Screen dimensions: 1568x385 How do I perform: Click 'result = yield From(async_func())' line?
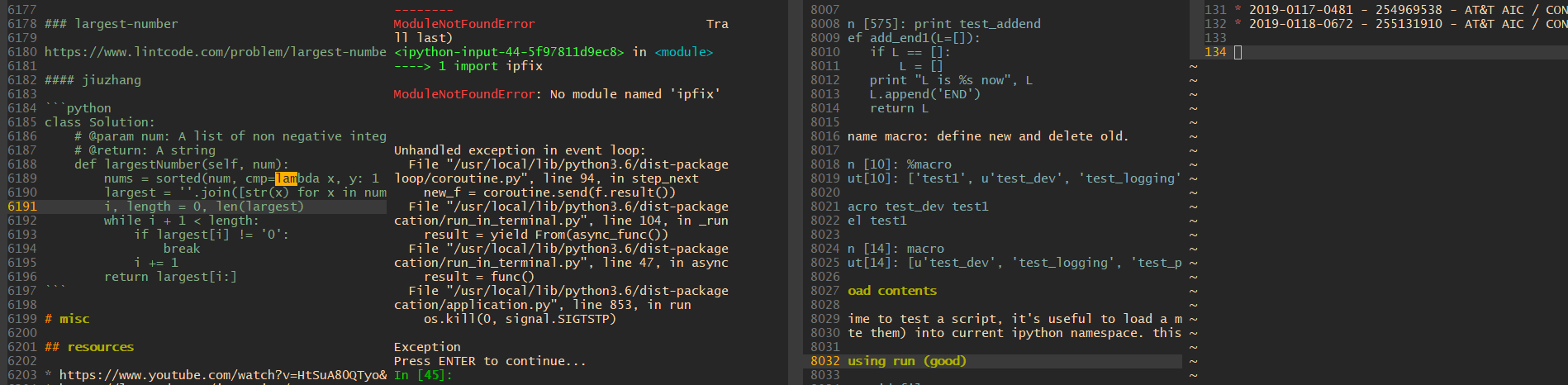pos(546,235)
